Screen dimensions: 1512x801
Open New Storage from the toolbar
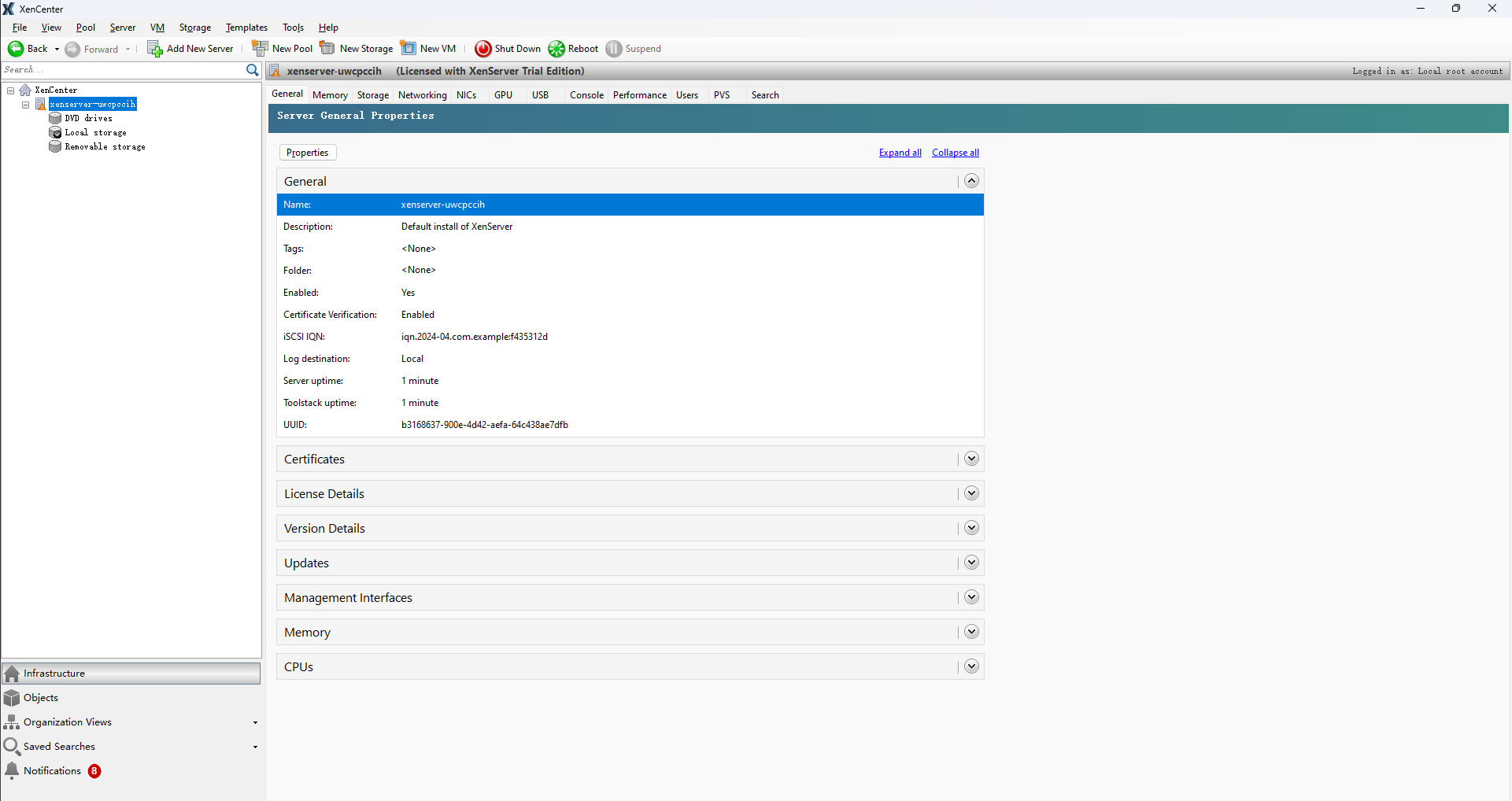[328, 47]
